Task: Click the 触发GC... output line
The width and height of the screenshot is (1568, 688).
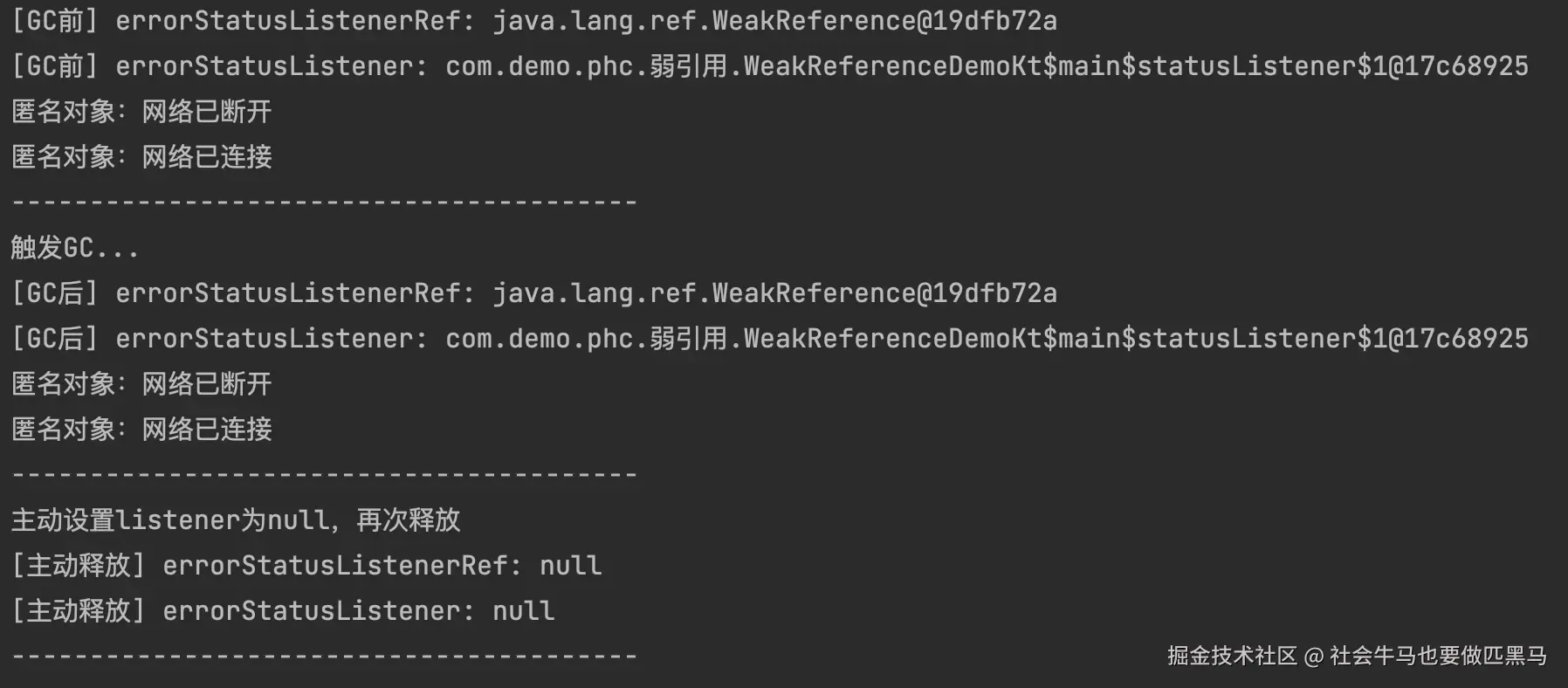Action: pyautogui.click(x=75, y=248)
